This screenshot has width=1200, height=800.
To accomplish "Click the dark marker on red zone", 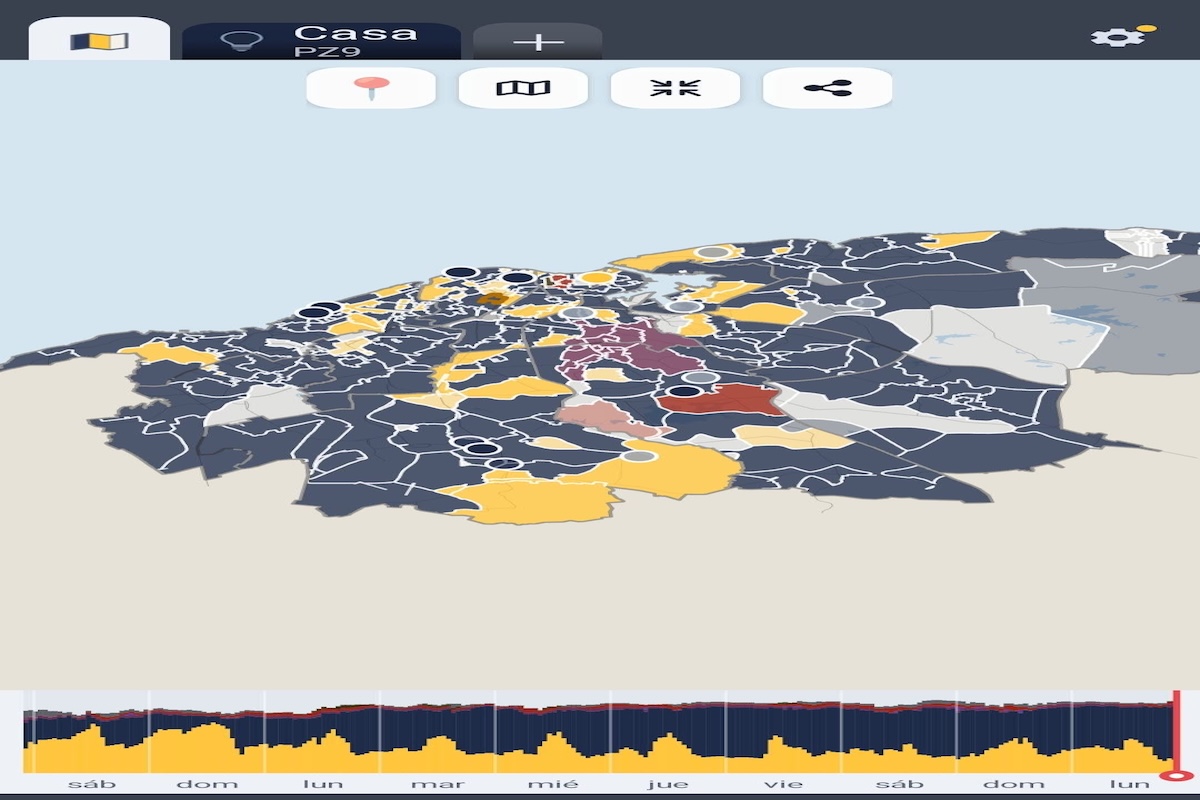I will coord(684,391).
